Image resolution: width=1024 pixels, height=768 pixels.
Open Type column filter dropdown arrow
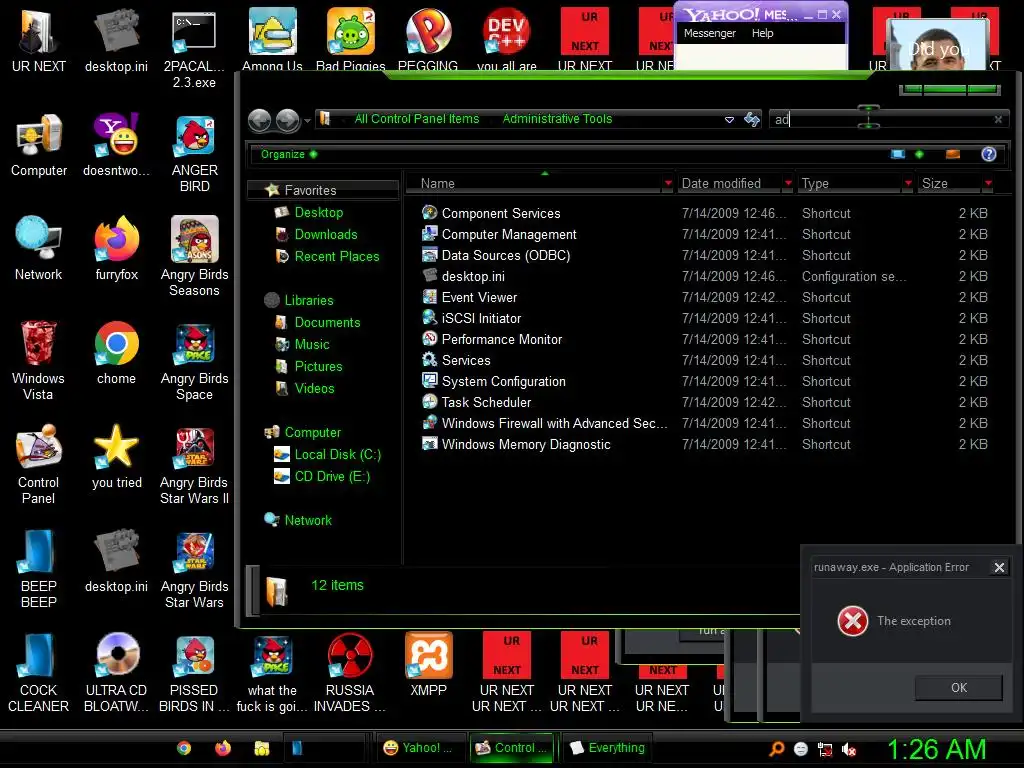[908, 184]
